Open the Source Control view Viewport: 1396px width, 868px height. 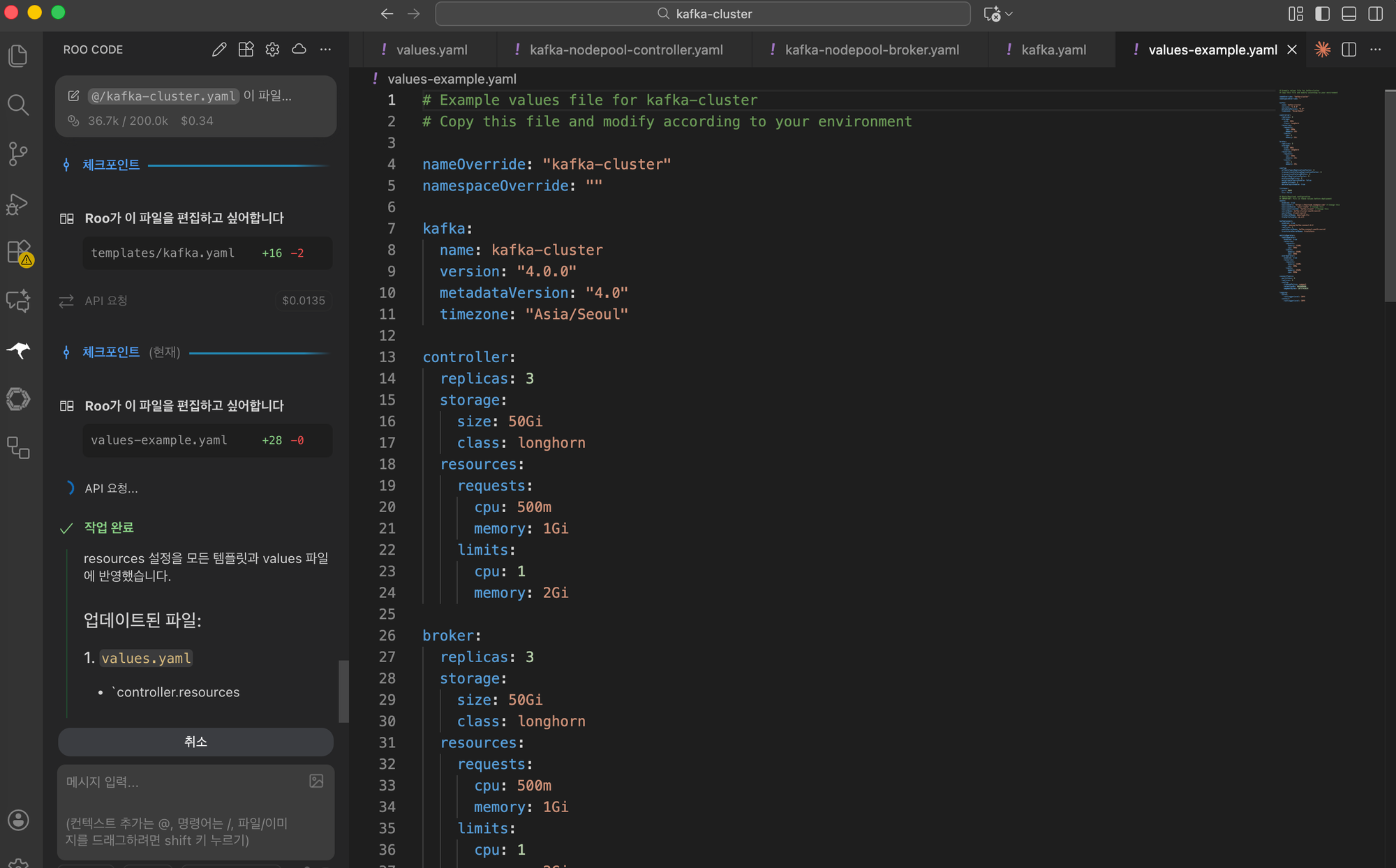pyautogui.click(x=18, y=154)
